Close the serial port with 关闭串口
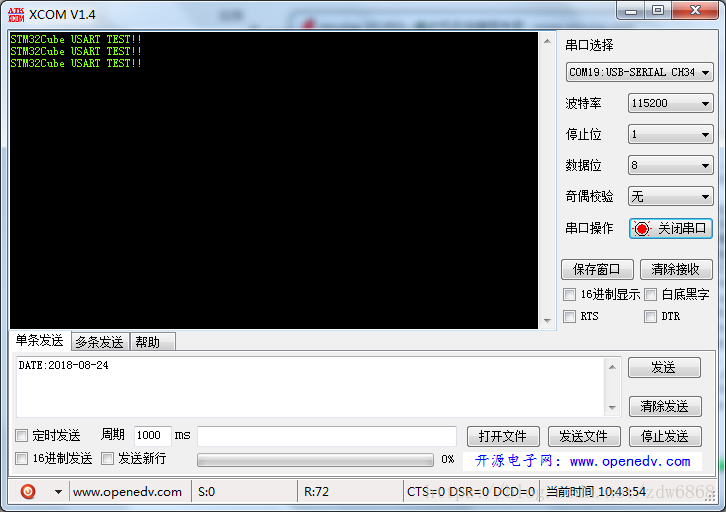Screen dimensions: 726x512 coord(670,228)
